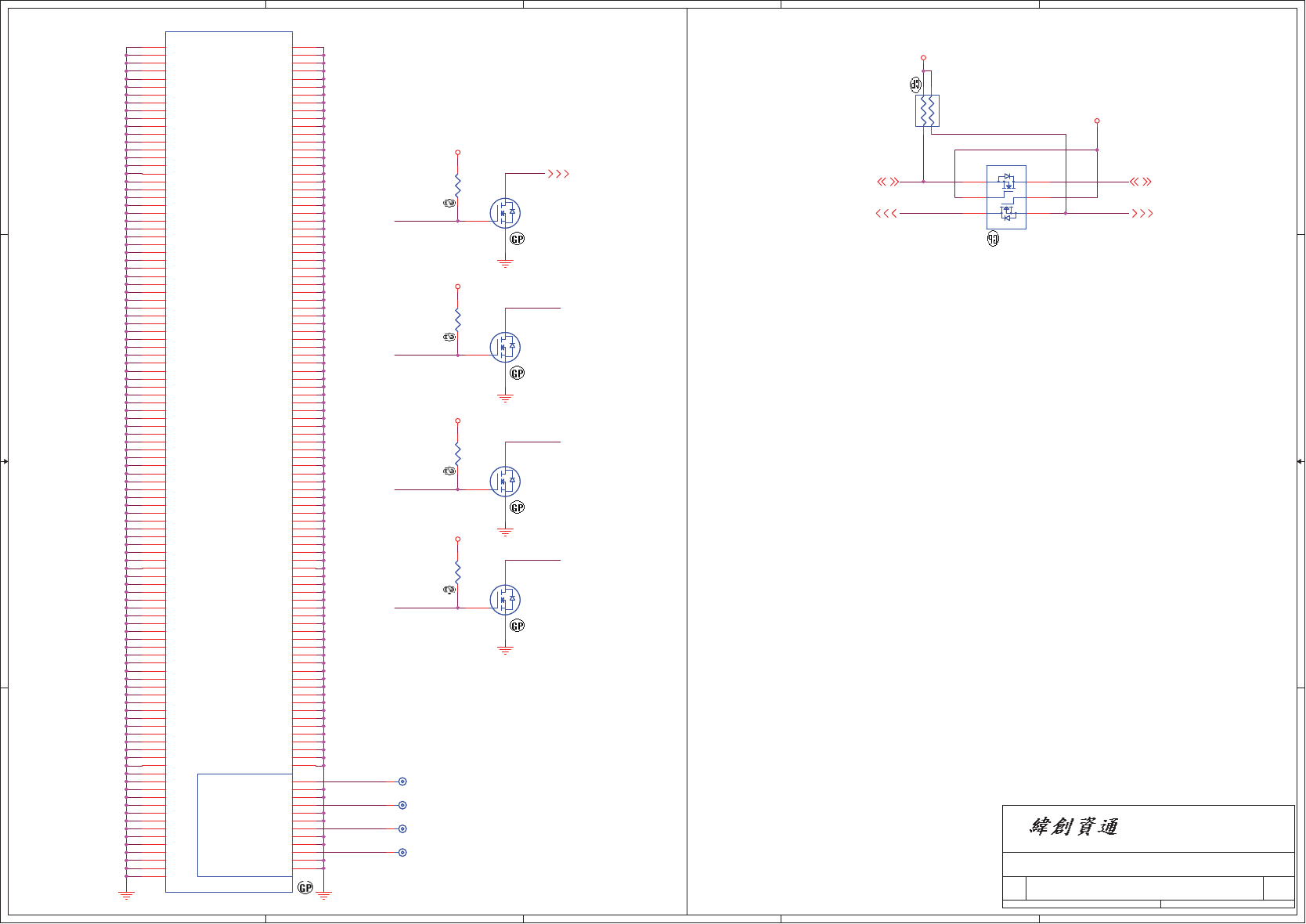The width and height of the screenshot is (1306, 924).
Task: Select the inner rectangle inside the connector
Action: point(245,825)
